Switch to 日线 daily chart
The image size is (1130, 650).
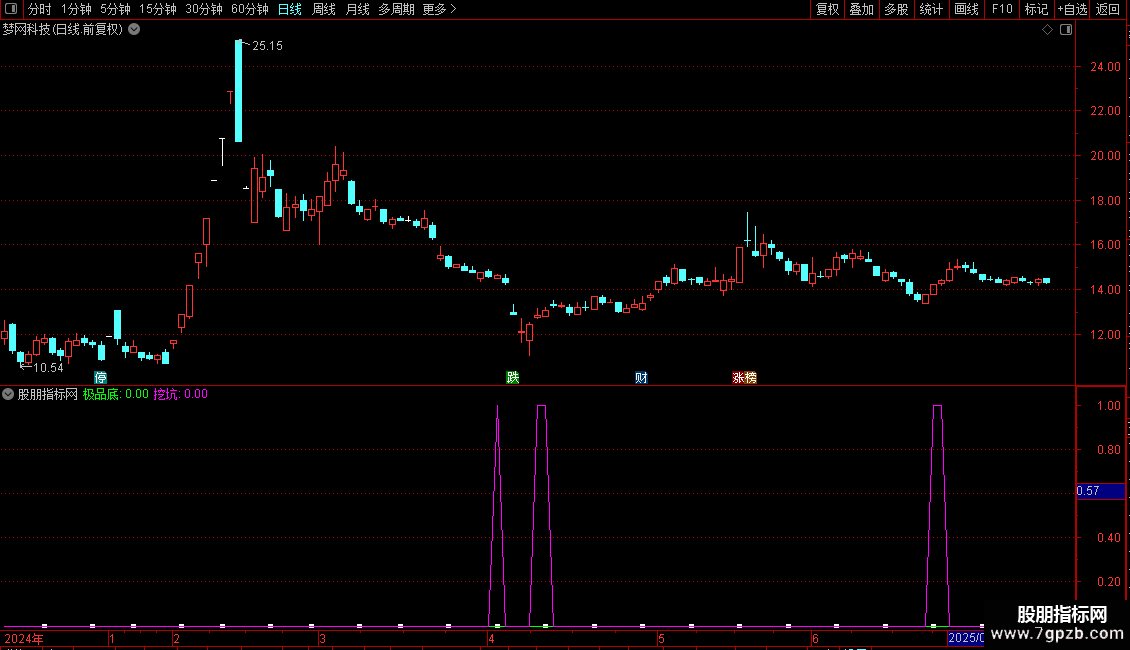(290, 9)
